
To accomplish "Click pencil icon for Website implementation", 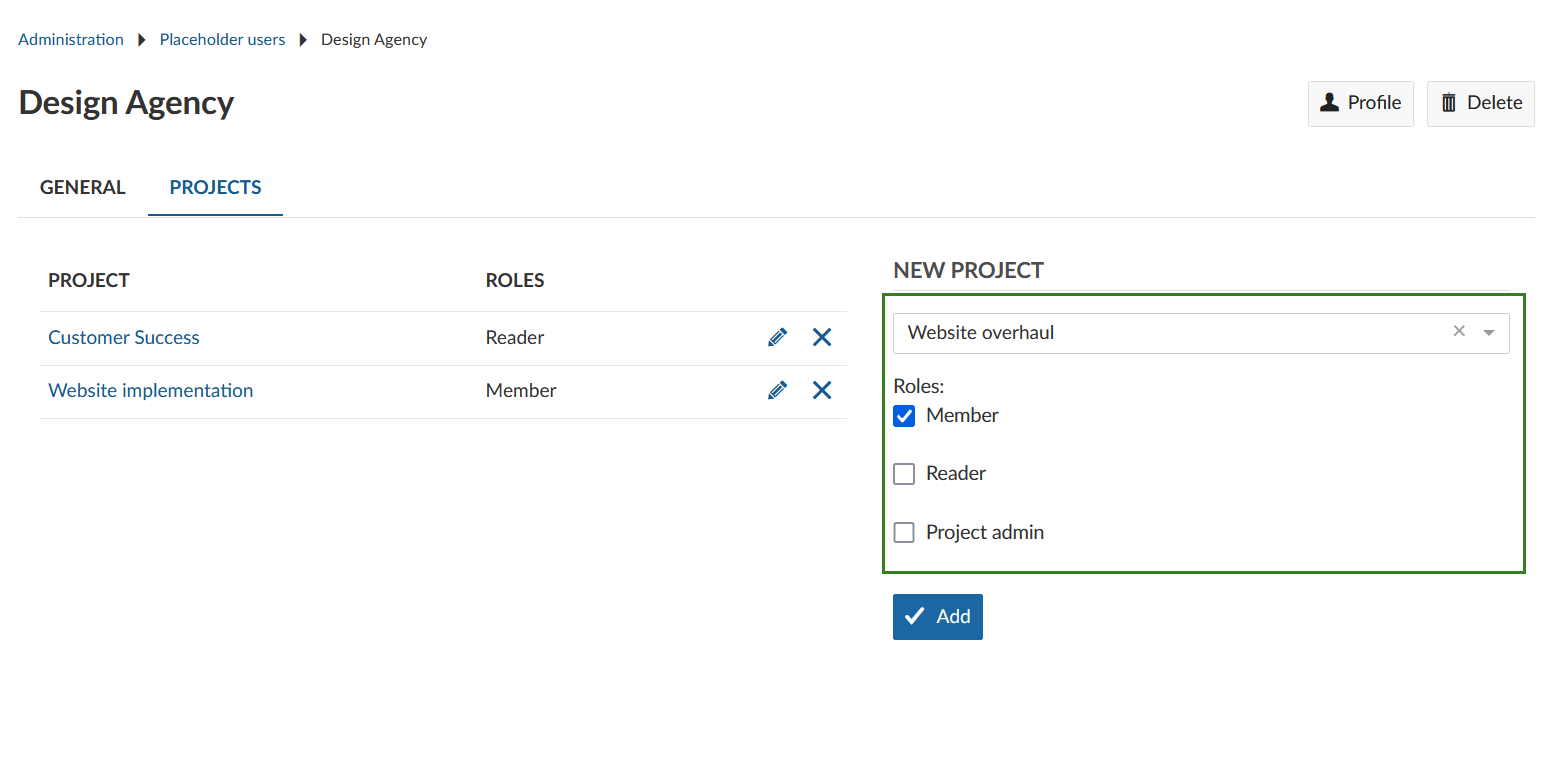I will (777, 390).
